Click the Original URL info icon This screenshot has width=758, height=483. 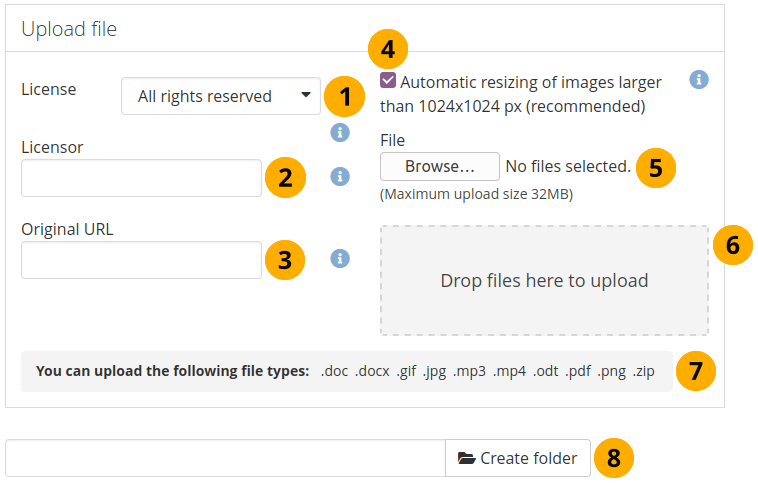click(x=339, y=258)
